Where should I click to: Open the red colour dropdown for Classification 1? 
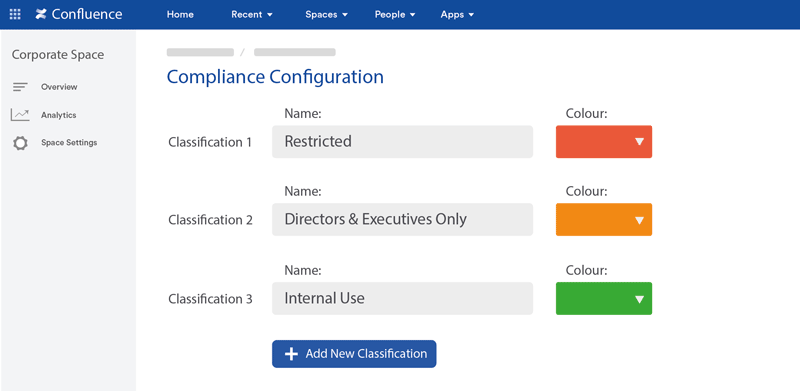point(604,141)
